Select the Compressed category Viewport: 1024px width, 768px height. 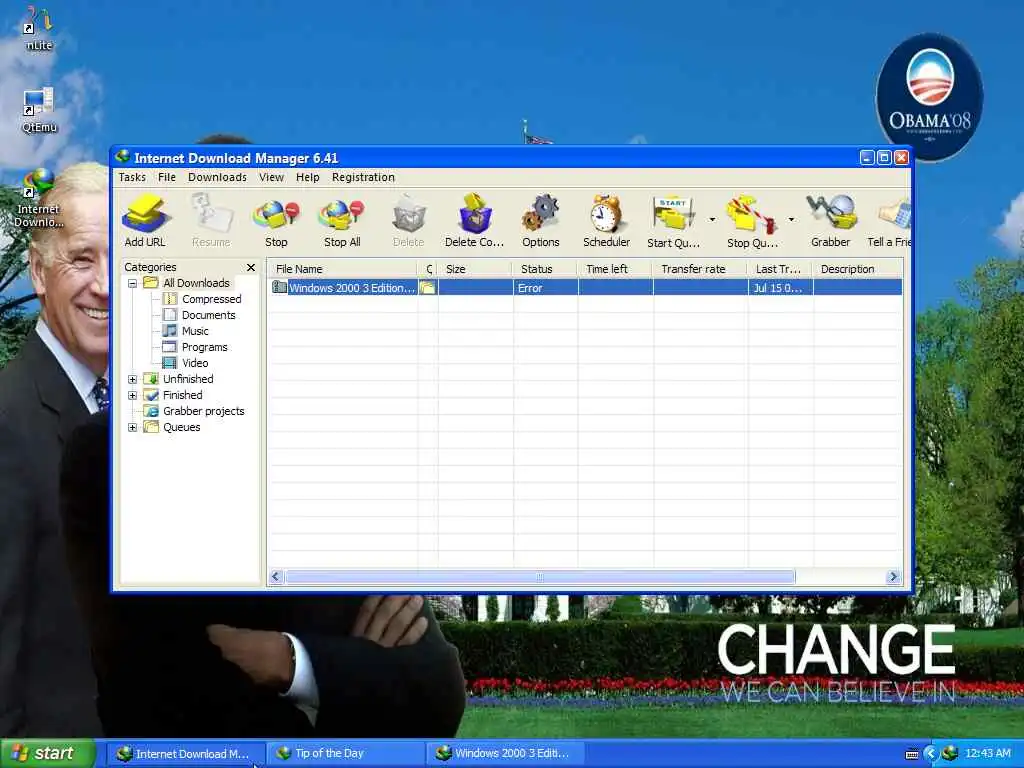coord(212,299)
